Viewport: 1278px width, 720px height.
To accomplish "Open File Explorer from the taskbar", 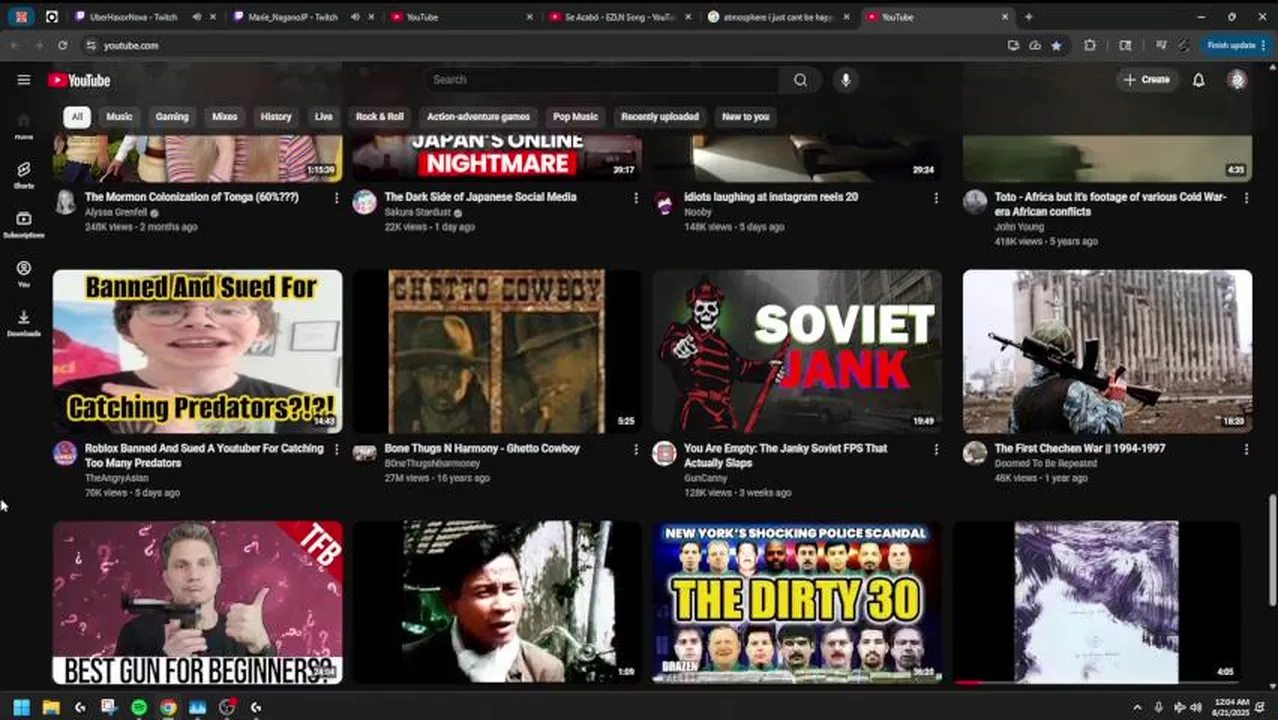I will 51,707.
